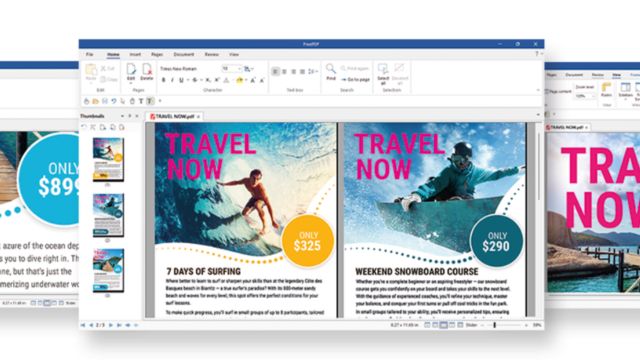Screen dimensions: 640x360
Task: Open the Document ribbon tab
Action: click(x=184, y=54)
